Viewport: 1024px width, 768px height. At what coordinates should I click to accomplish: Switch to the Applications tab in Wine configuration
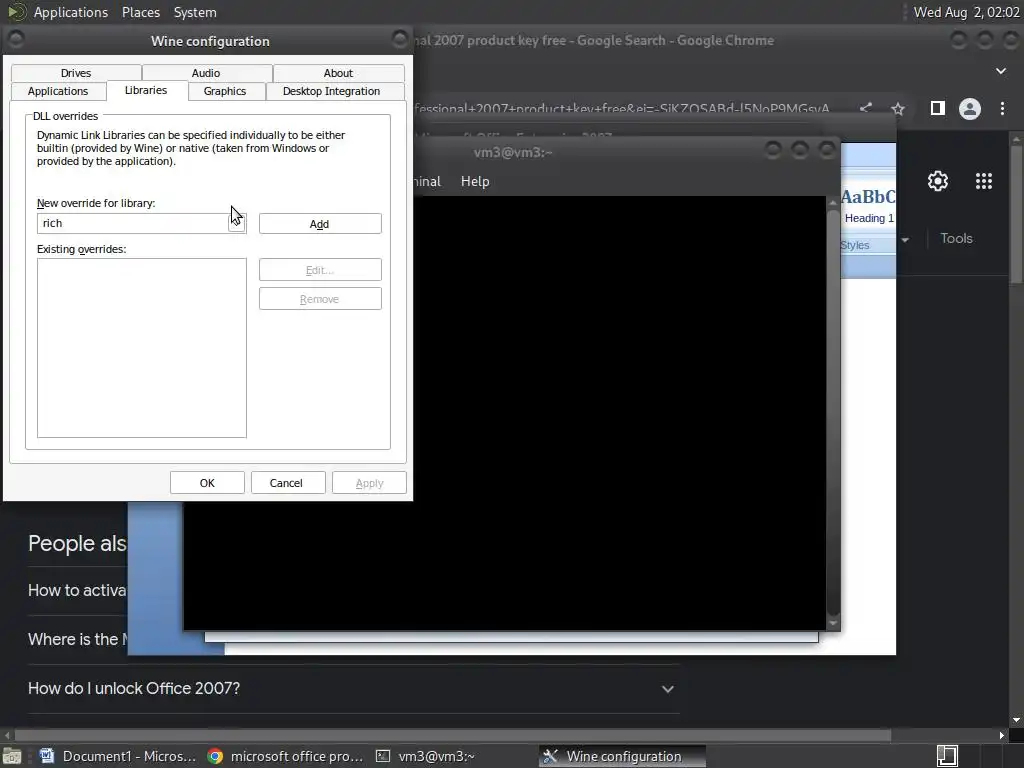[x=57, y=91]
